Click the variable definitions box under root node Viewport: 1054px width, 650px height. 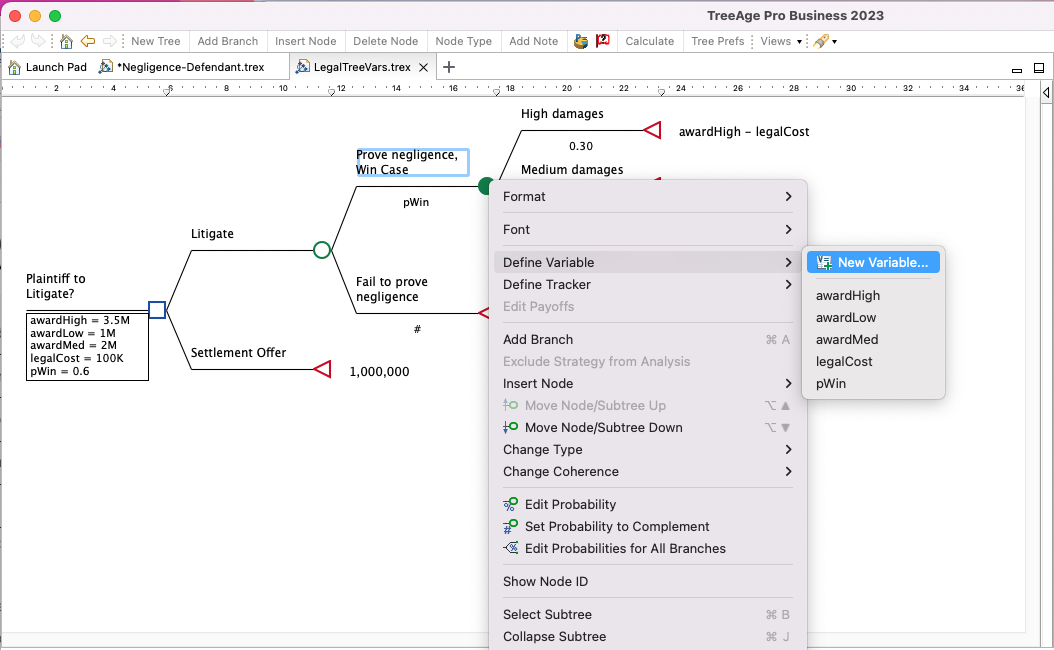click(87, 346)
